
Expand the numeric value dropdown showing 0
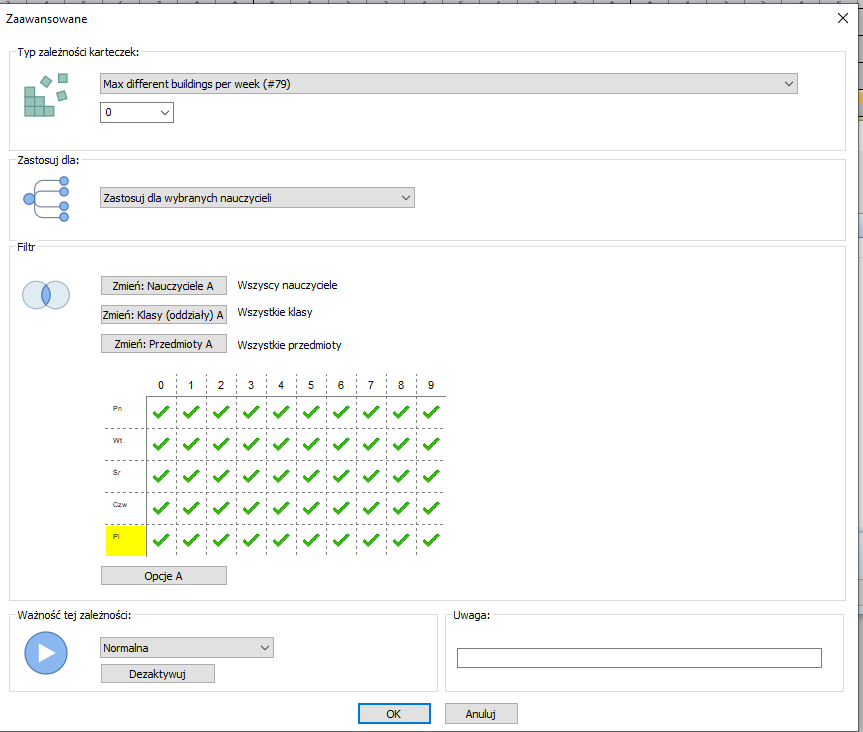(x=137, y=113)
